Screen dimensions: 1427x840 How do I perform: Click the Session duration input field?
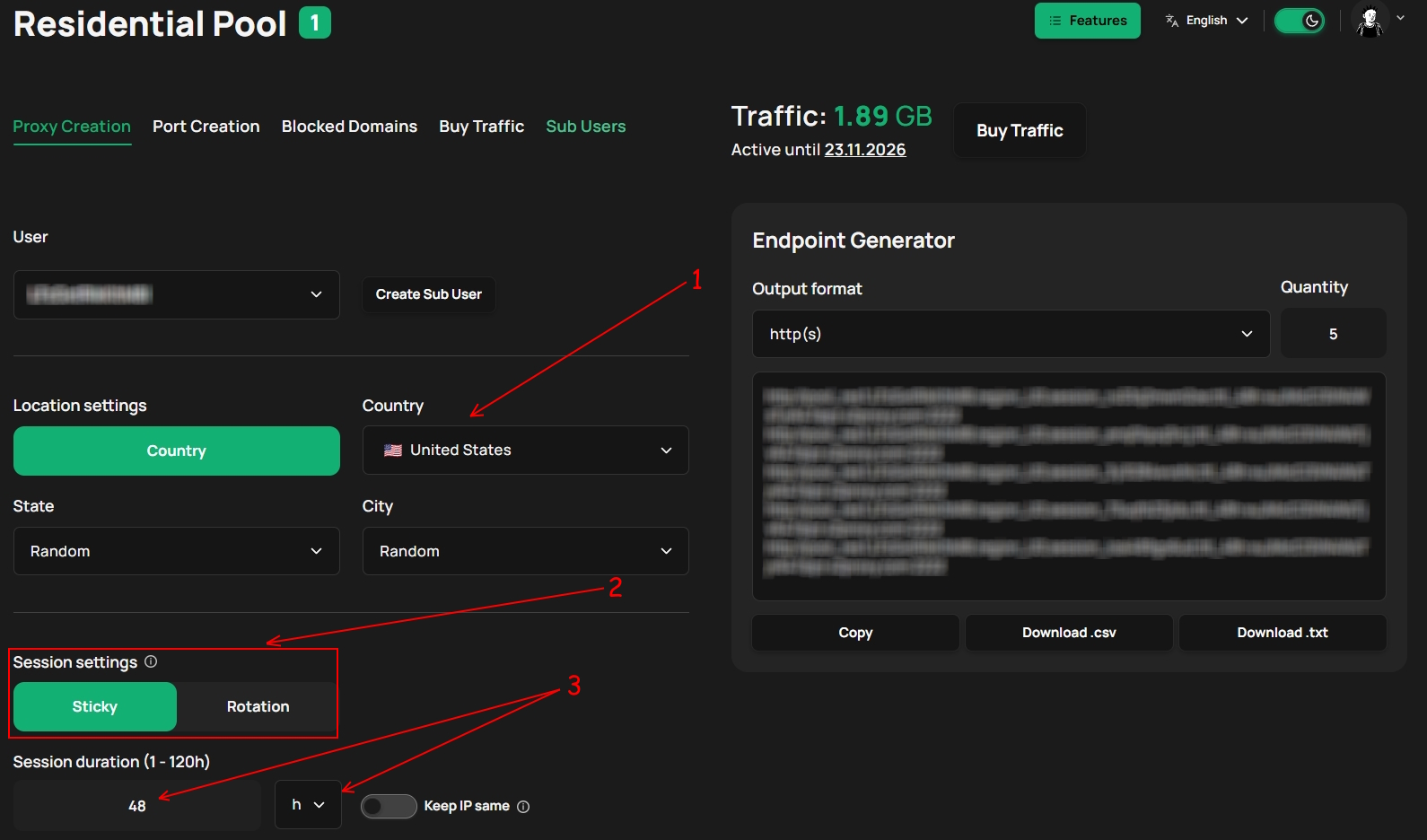(x=137, y=806)
